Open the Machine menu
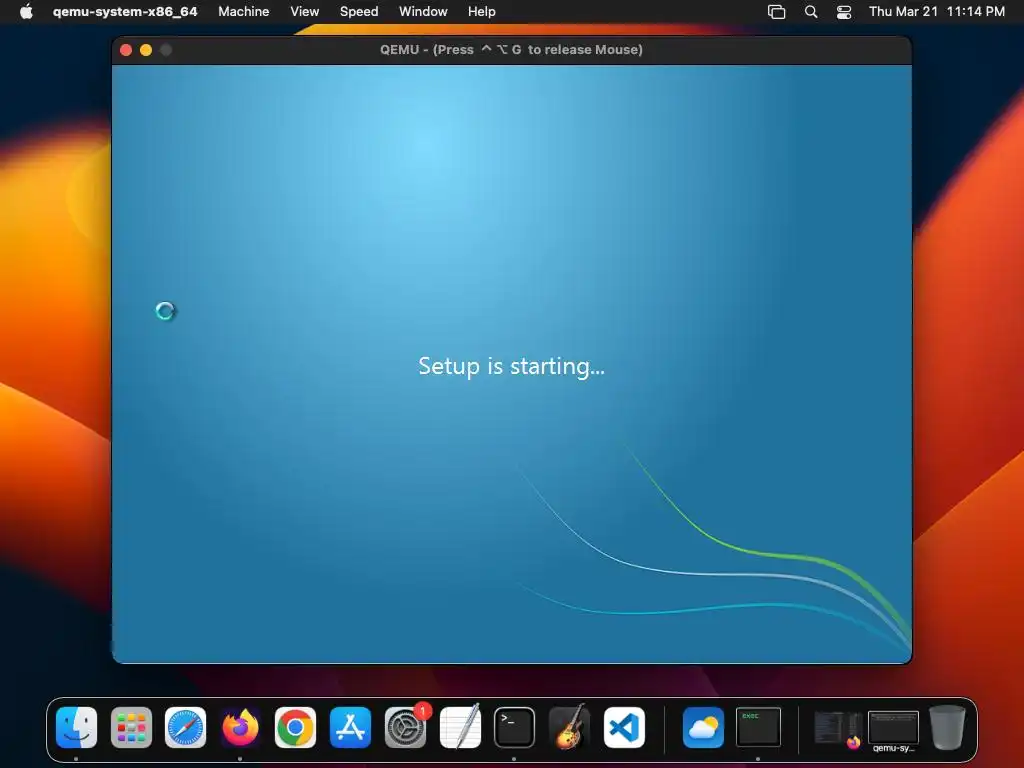Screen dimensions: 1024x768 tap(244, 11)
